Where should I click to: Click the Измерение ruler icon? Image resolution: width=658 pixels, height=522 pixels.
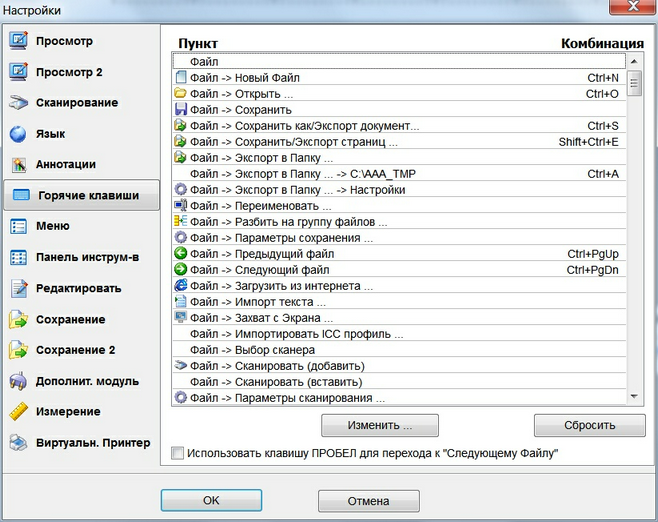[x=18, y=412]
